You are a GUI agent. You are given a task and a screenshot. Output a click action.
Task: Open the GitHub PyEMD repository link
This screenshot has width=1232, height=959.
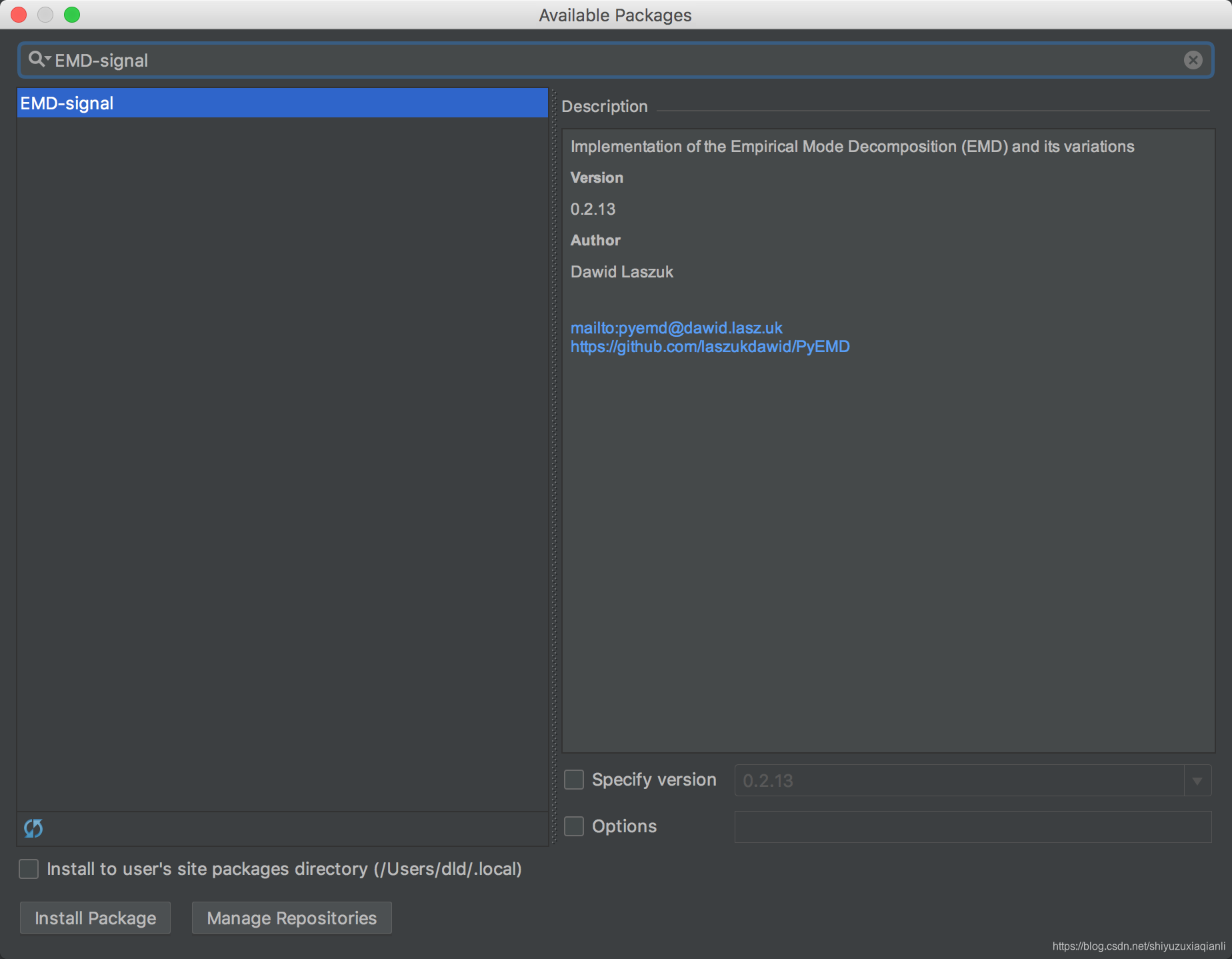710,346
